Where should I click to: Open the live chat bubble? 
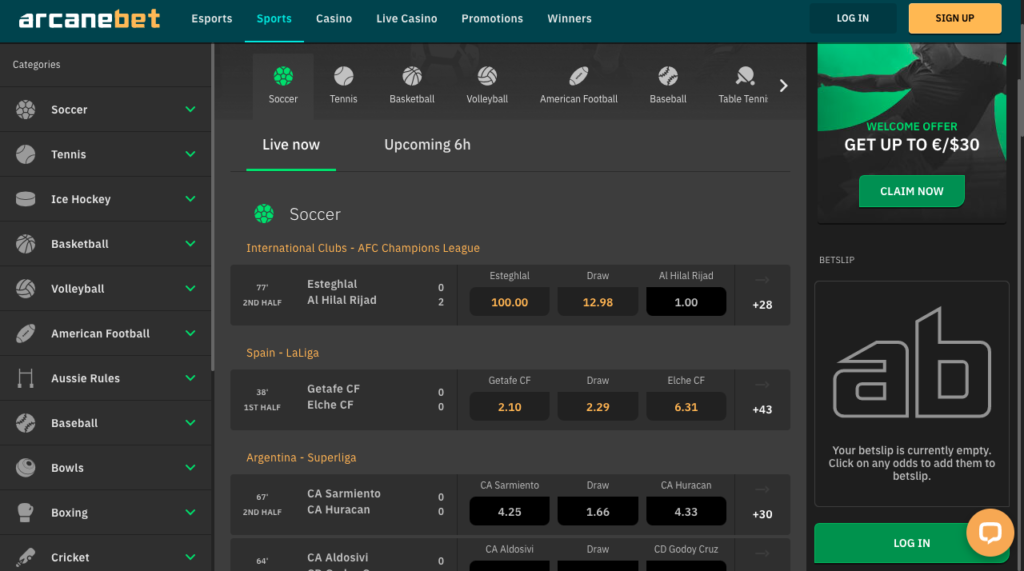[990, 532]
